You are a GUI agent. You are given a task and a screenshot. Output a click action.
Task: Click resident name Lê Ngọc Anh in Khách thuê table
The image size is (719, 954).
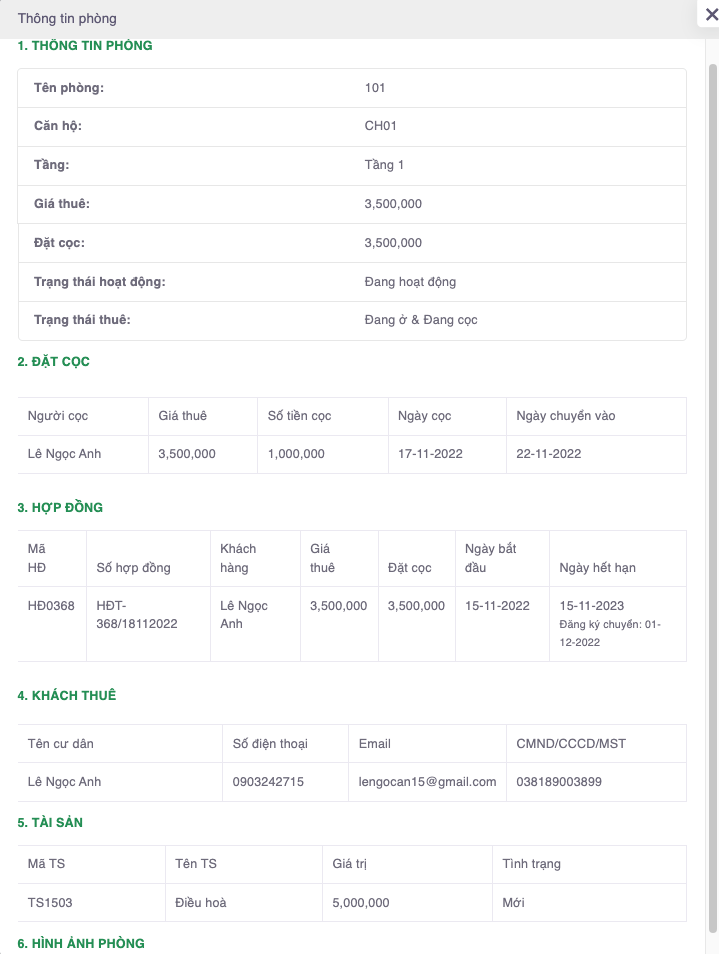(x=65, y=782)
